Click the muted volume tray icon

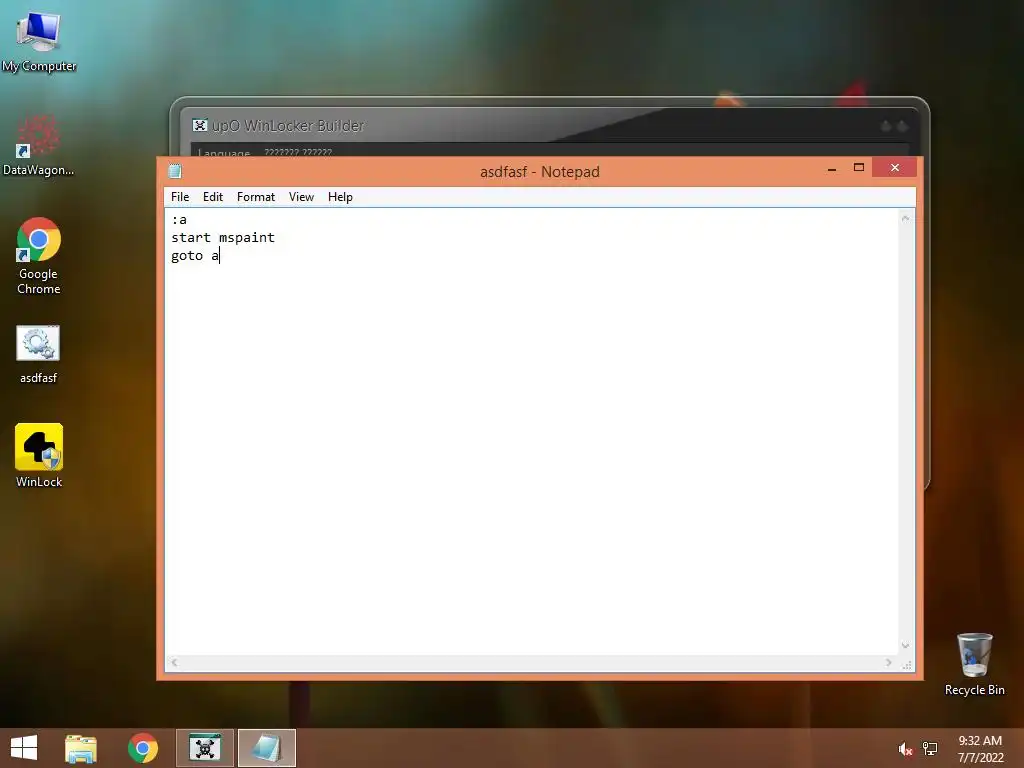[x=905, y=749]
